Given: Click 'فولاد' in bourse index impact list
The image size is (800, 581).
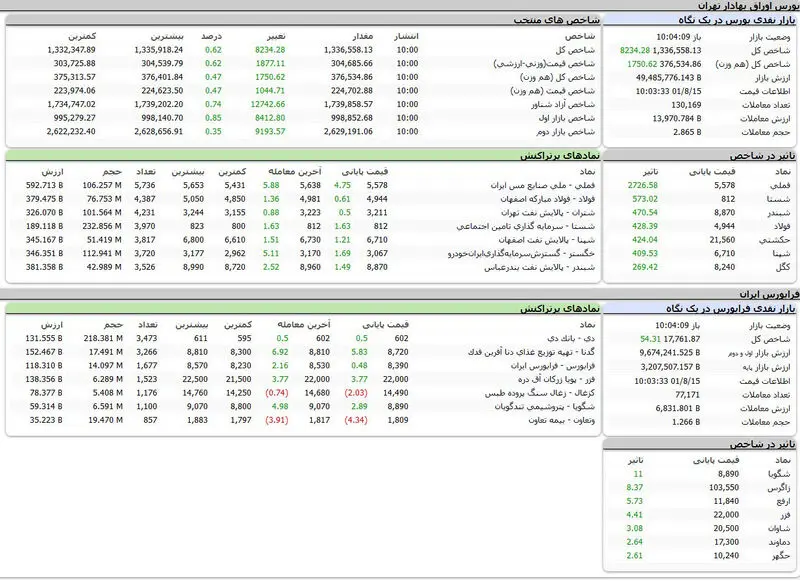Looking at the screenshot, I should (781, 226).
